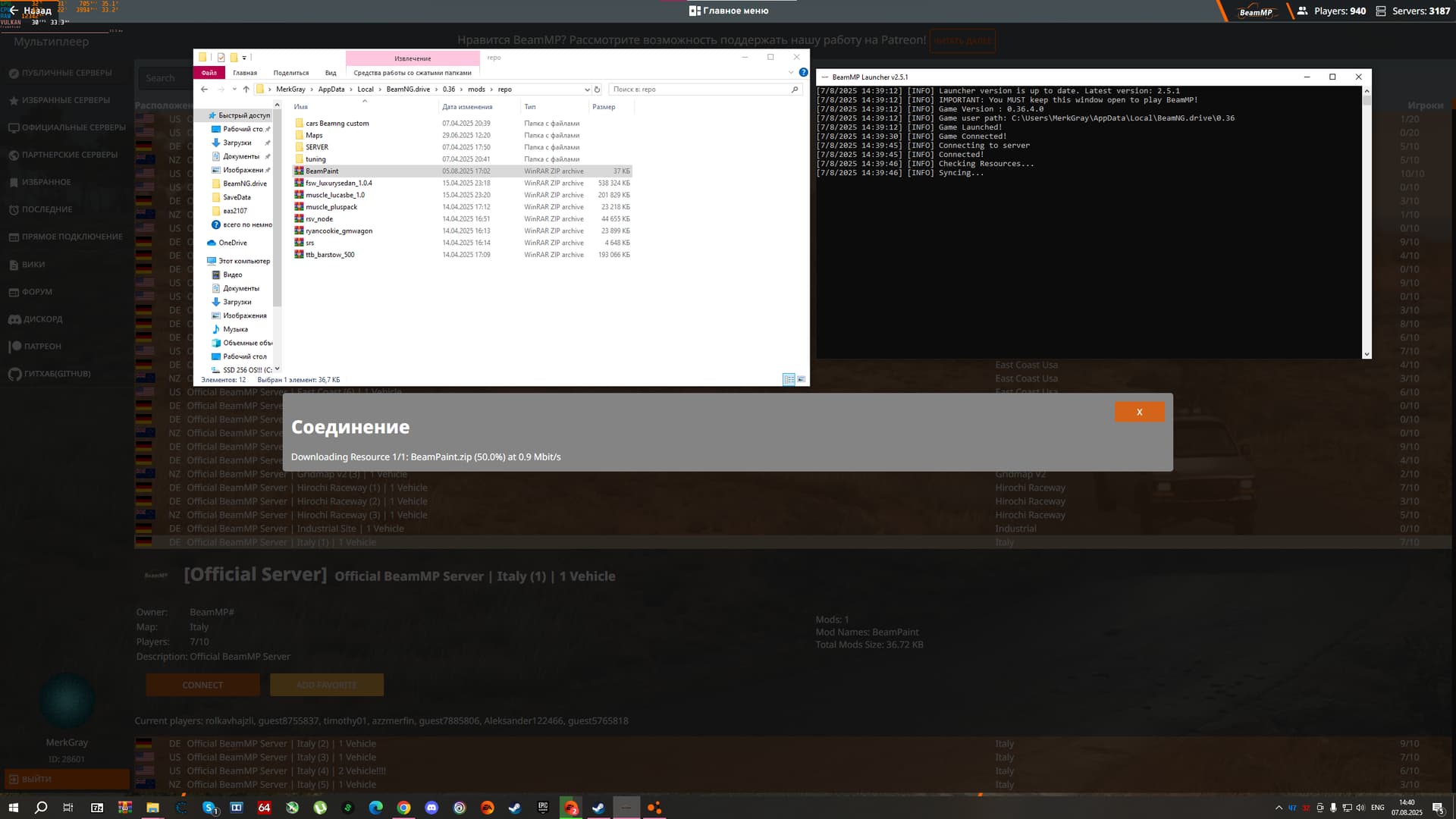Open File Explorer from the taskbar
This screenshot has height=819, width=1456.
pyautogui.click(x=152, y=808)
